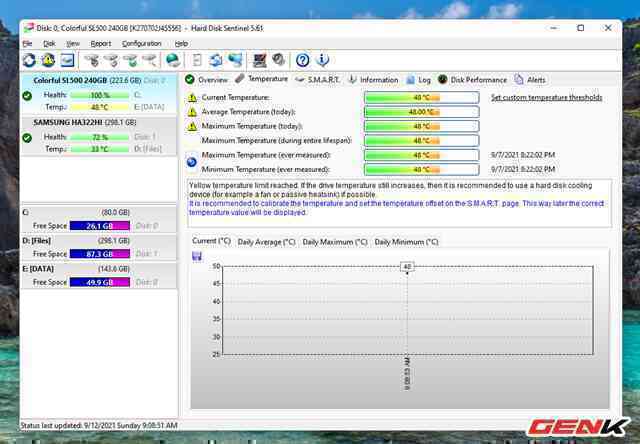Open the View menu
This screenshot has width=640, height=444.
[73, 44]
